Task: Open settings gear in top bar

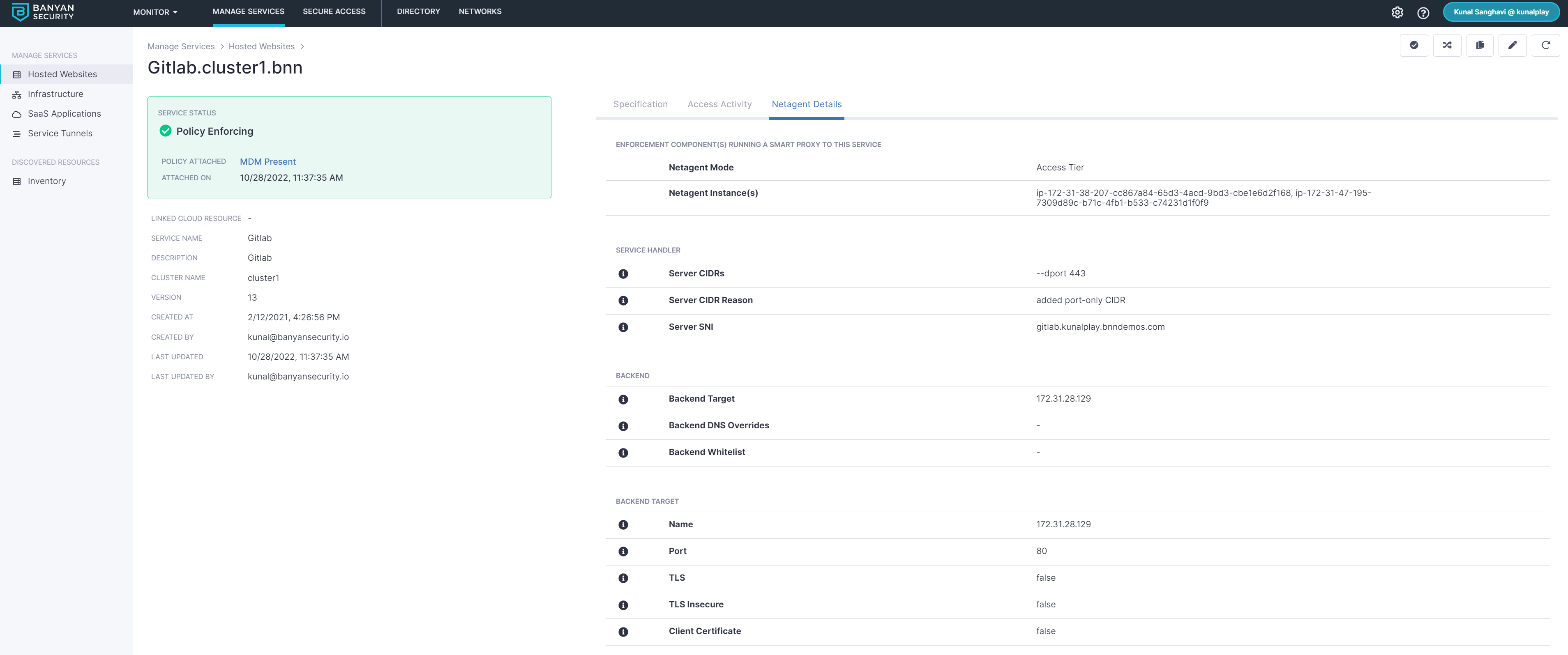Action: 1397,12
